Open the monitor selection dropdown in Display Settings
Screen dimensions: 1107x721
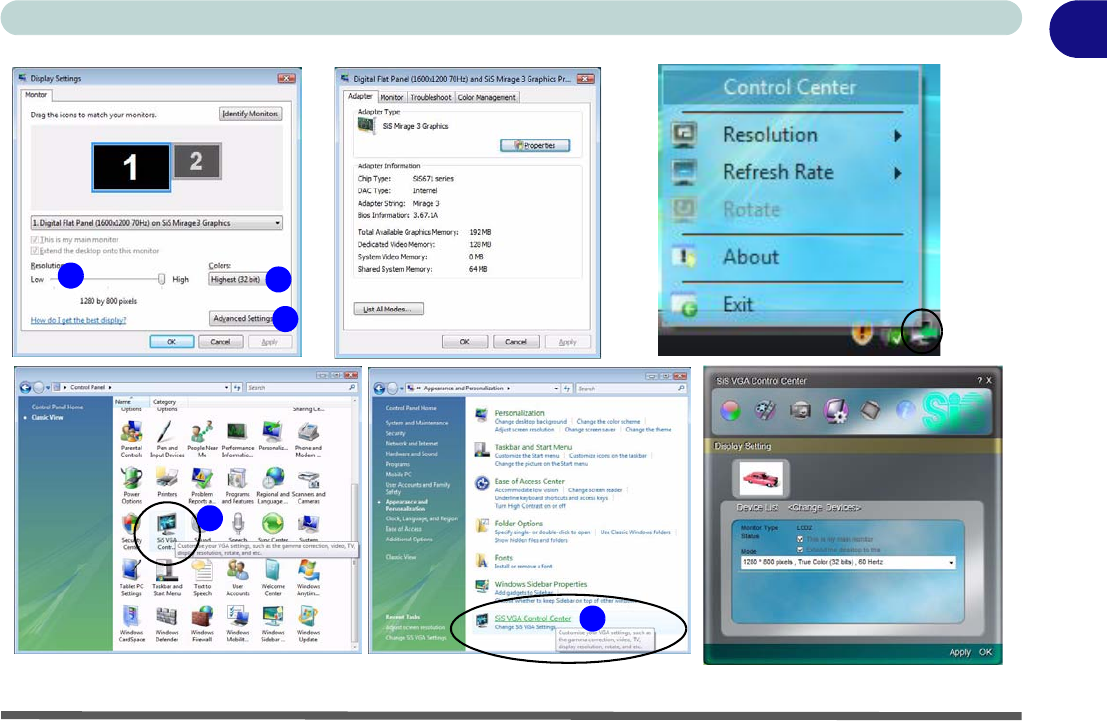[156, 222]
